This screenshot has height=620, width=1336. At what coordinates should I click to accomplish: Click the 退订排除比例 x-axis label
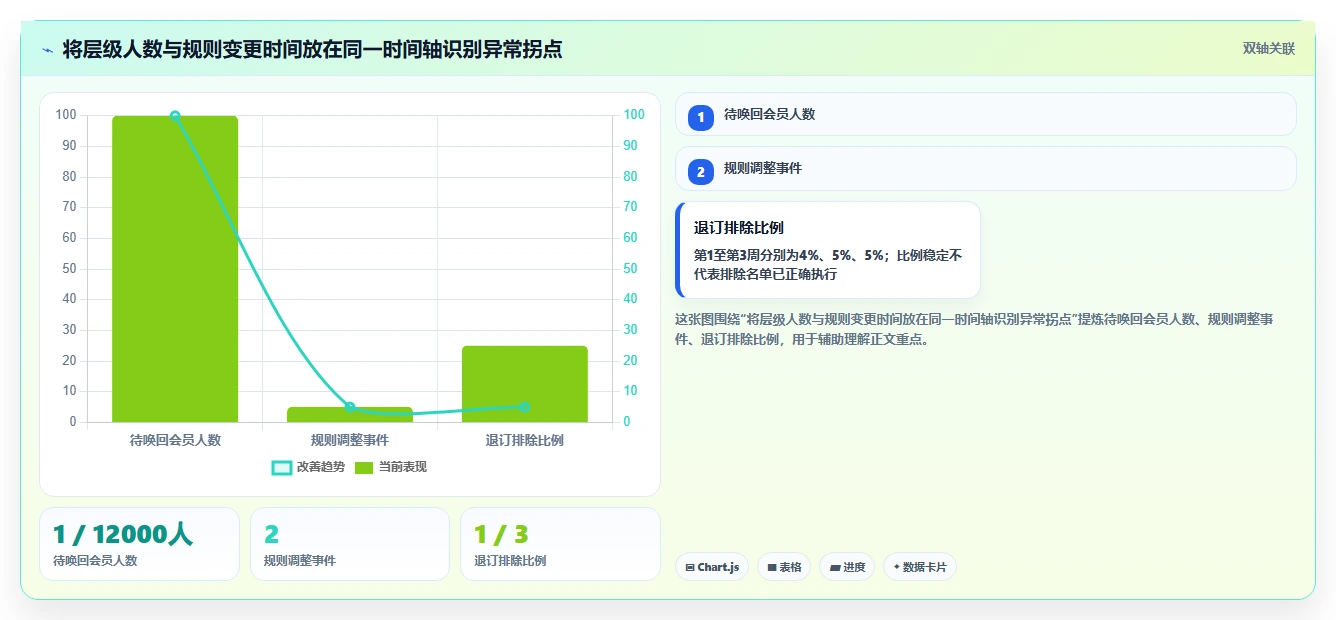pos(525,440)
